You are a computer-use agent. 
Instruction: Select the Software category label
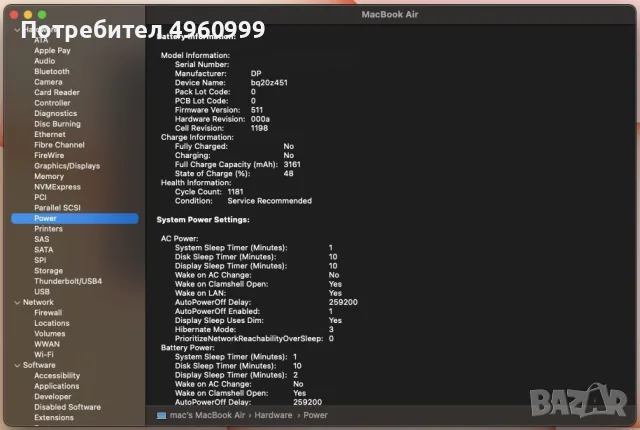[39, 365]
